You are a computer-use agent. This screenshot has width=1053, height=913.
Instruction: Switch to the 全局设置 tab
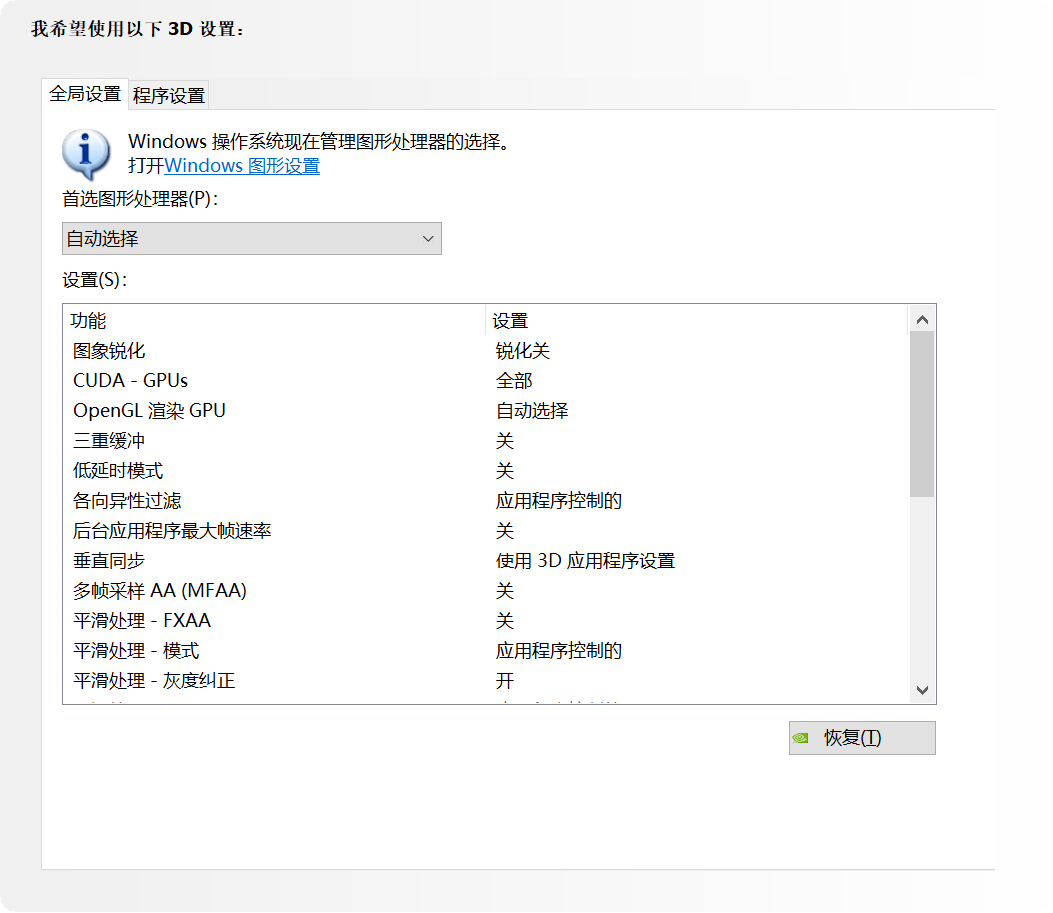point(85,94)
